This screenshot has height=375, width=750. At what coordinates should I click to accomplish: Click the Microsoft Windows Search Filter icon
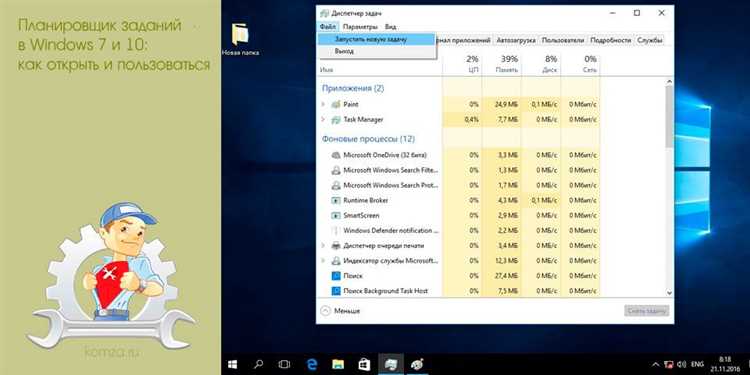336,170
